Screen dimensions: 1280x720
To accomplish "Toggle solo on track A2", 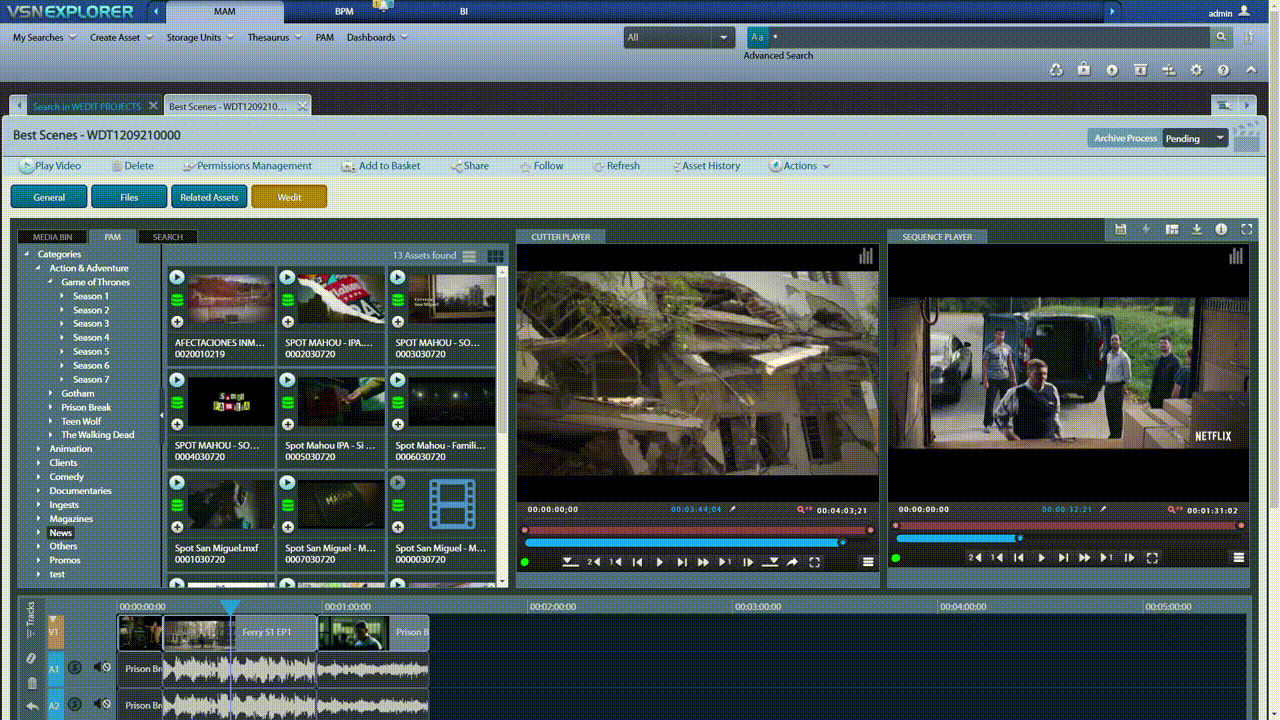I will click(75, 704).
